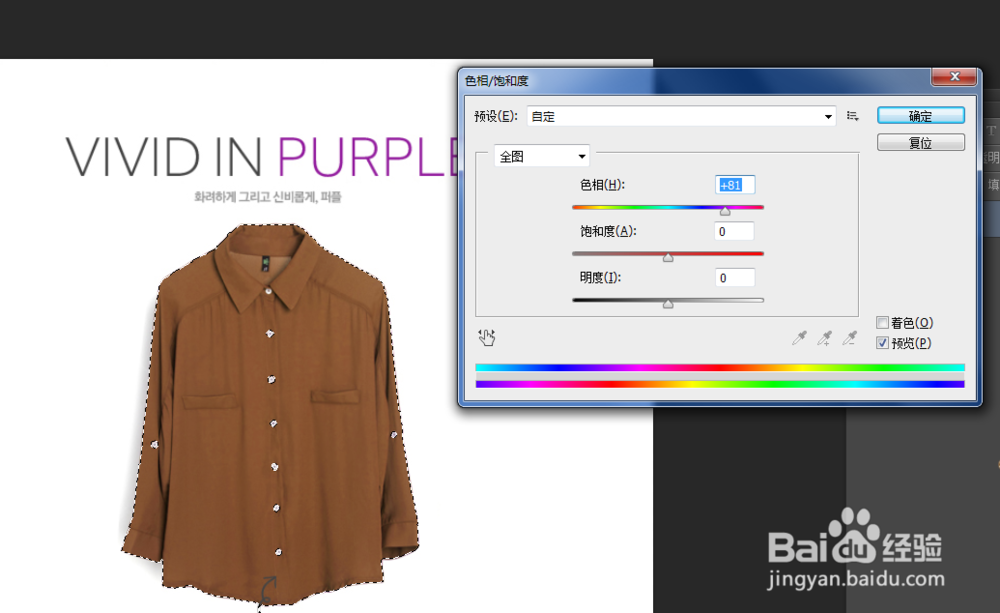
Task: Expand the 全图 channel dropdown
Action: tap(541, 156)
